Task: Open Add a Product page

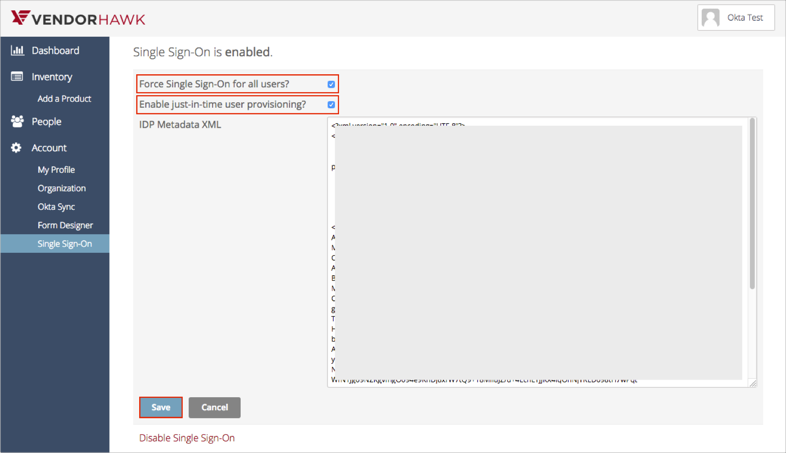Action: pyautogui.click(x=64, y=99)
